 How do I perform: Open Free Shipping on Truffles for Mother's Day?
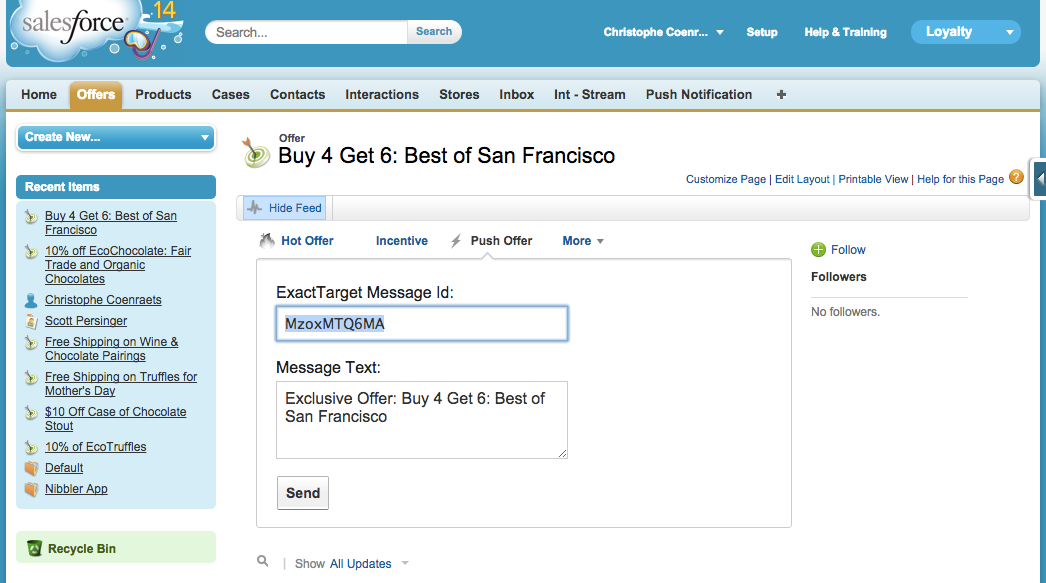tap(121, 384)
